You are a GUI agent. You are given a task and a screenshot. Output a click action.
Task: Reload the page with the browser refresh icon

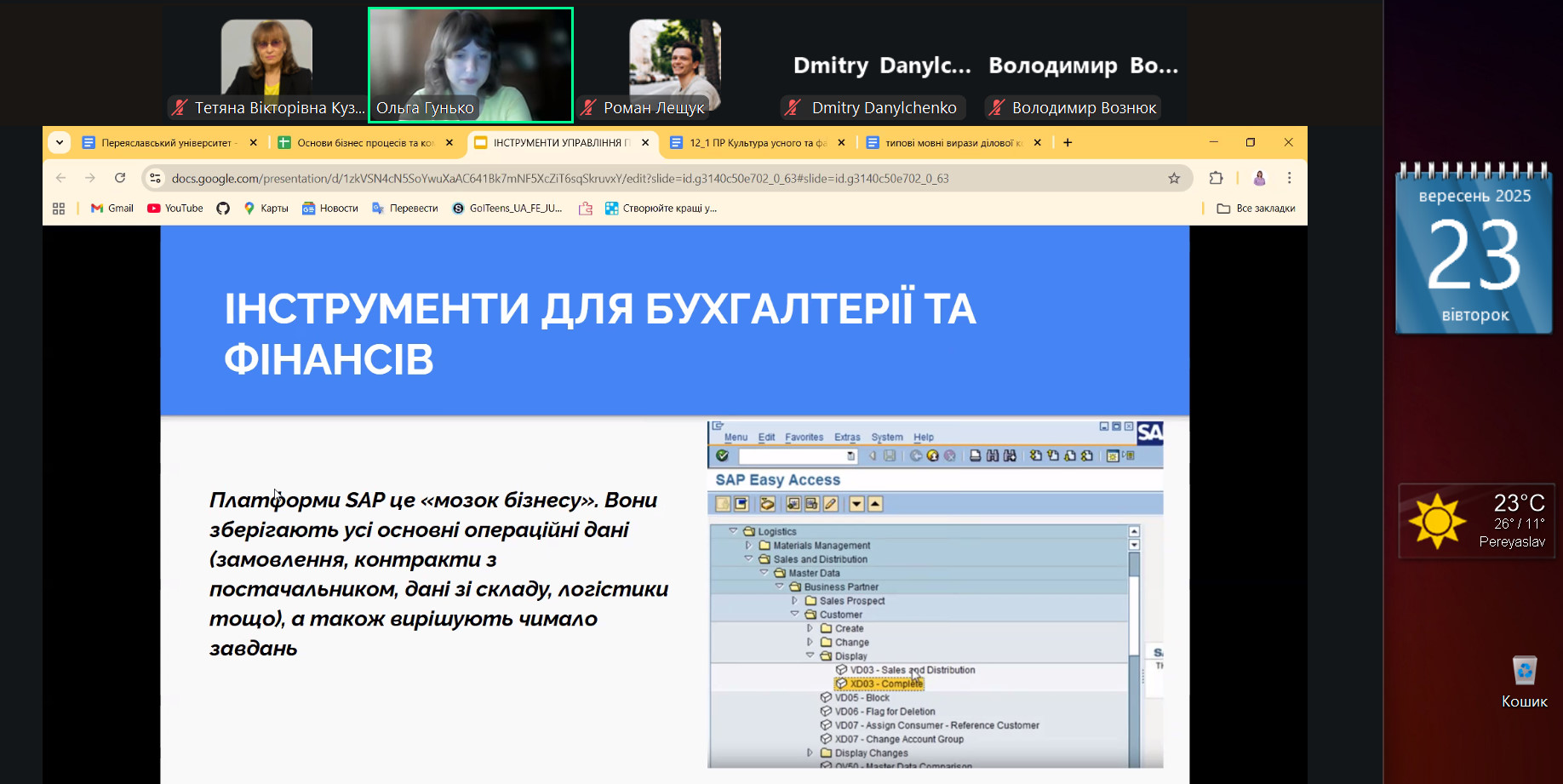tap(120, 178)
